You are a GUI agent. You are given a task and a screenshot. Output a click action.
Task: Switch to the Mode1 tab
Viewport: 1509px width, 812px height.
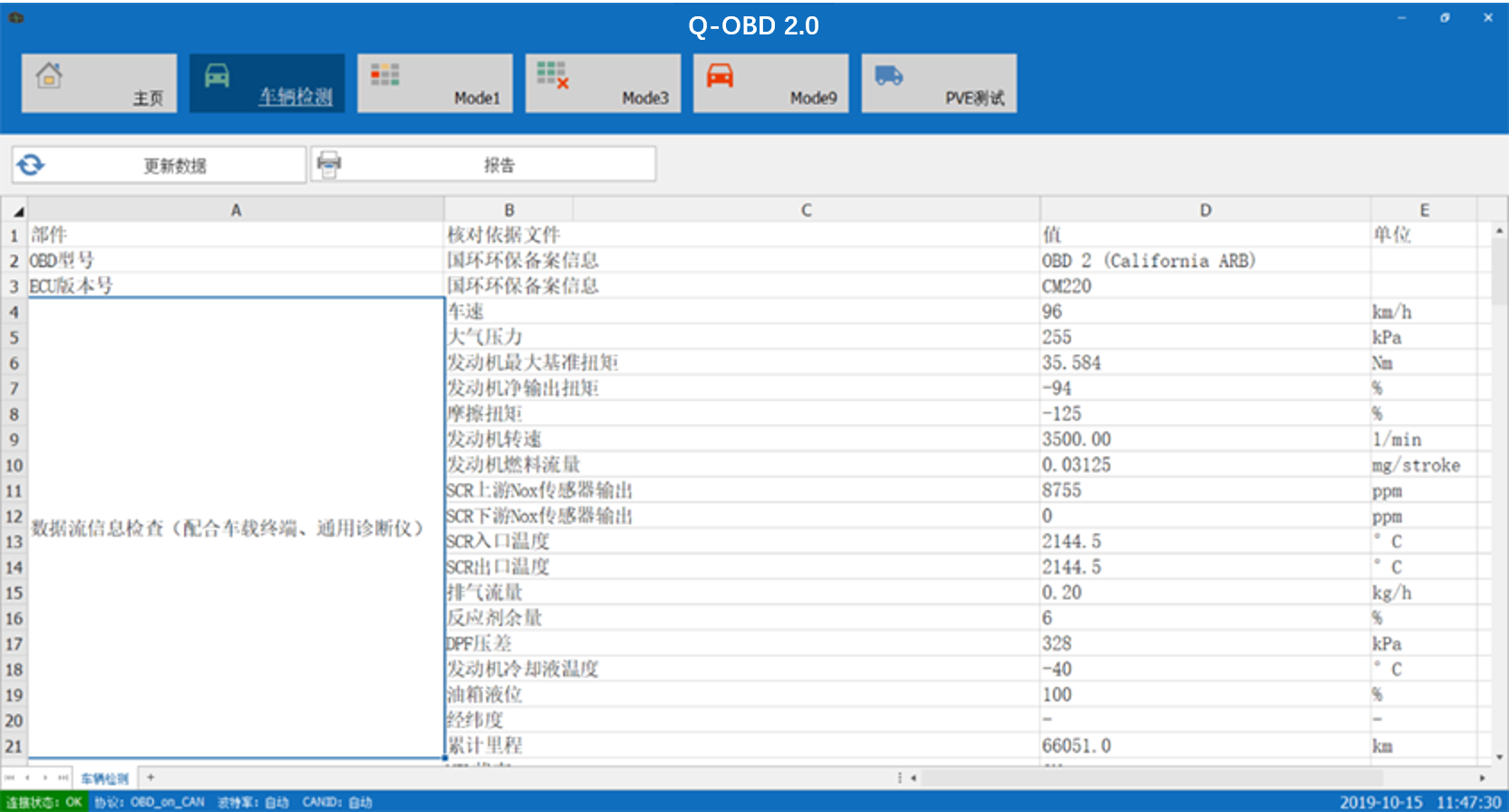435,83
